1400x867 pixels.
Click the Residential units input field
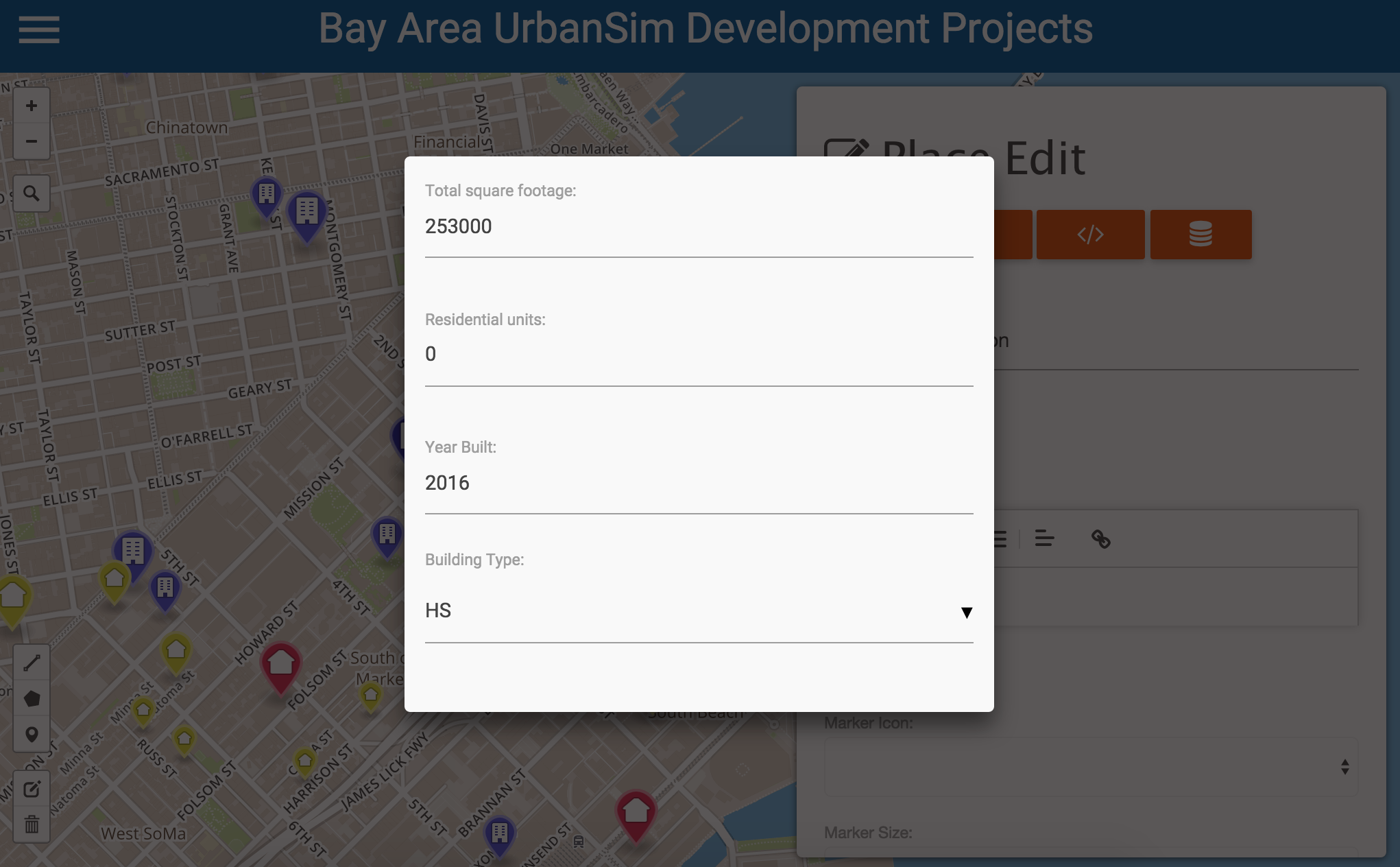(x=698, y=355)
